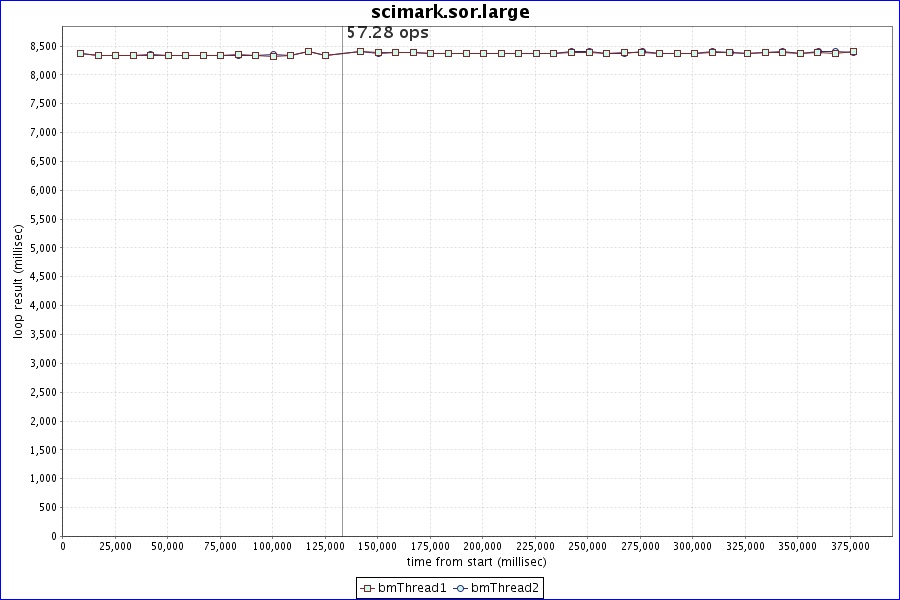
Task: Click the 25,000 x-axis tick label
Action: 115,546
